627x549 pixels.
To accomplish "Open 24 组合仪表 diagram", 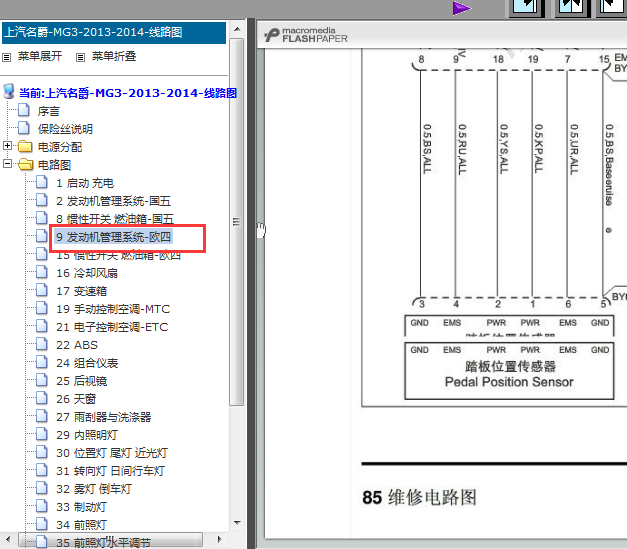I will point(87,363).
